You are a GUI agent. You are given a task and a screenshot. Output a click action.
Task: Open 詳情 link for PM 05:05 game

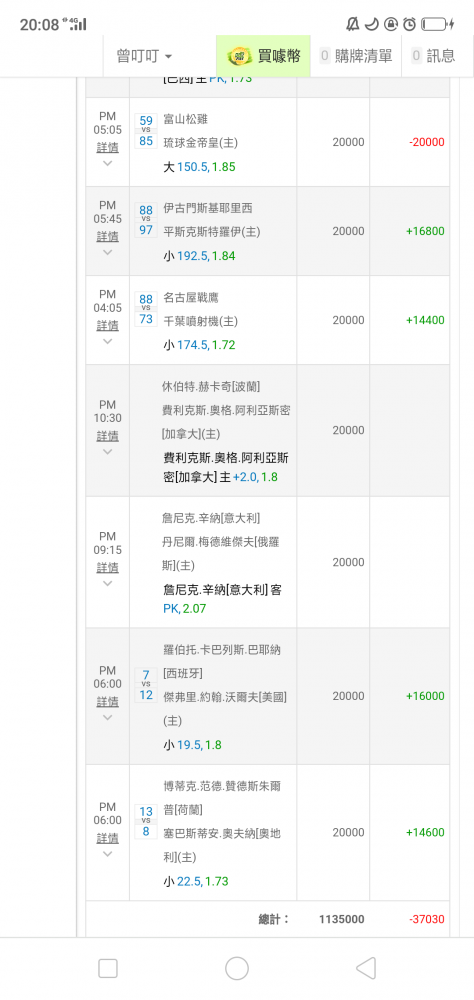point(107,147)
